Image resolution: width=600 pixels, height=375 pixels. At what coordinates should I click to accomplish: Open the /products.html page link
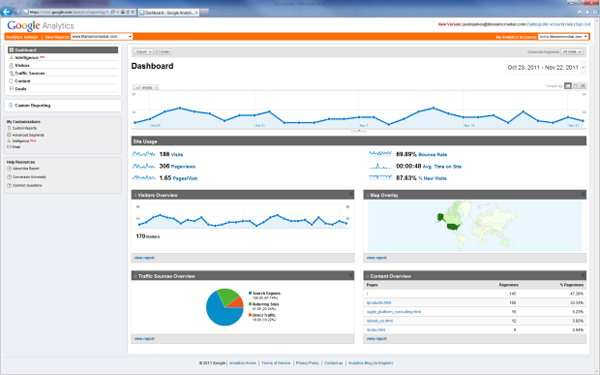point(379,303)
